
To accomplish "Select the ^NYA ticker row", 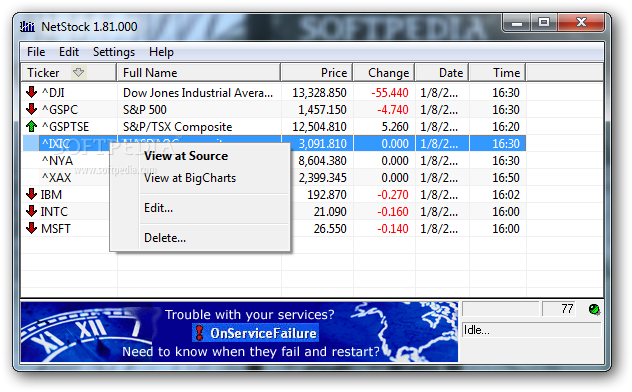I will (x=274, y=160).
